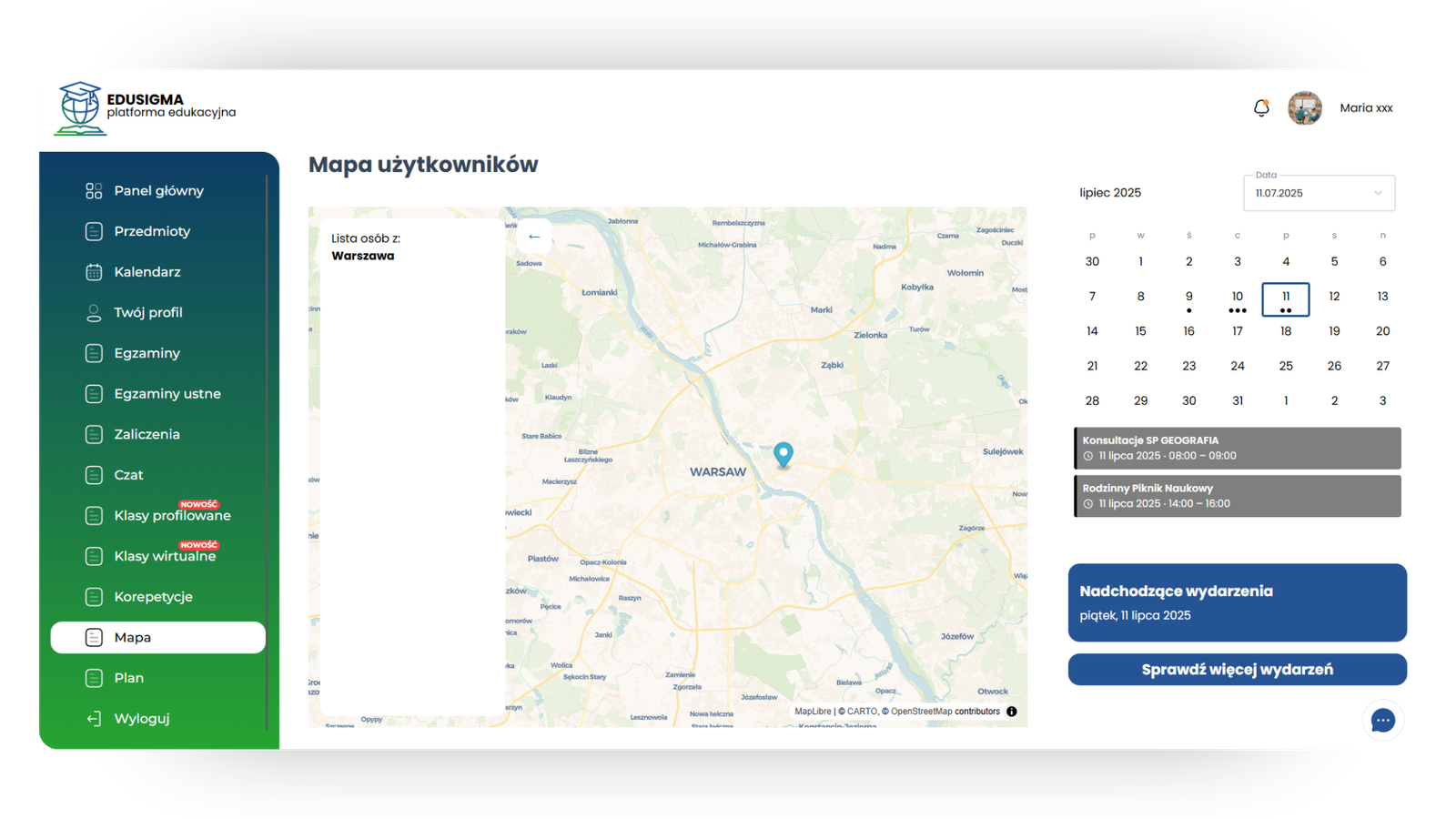Viewport: 1456px width, 819px height.
Task: Click the notification bell icon
Action: tap(1261, 108)
